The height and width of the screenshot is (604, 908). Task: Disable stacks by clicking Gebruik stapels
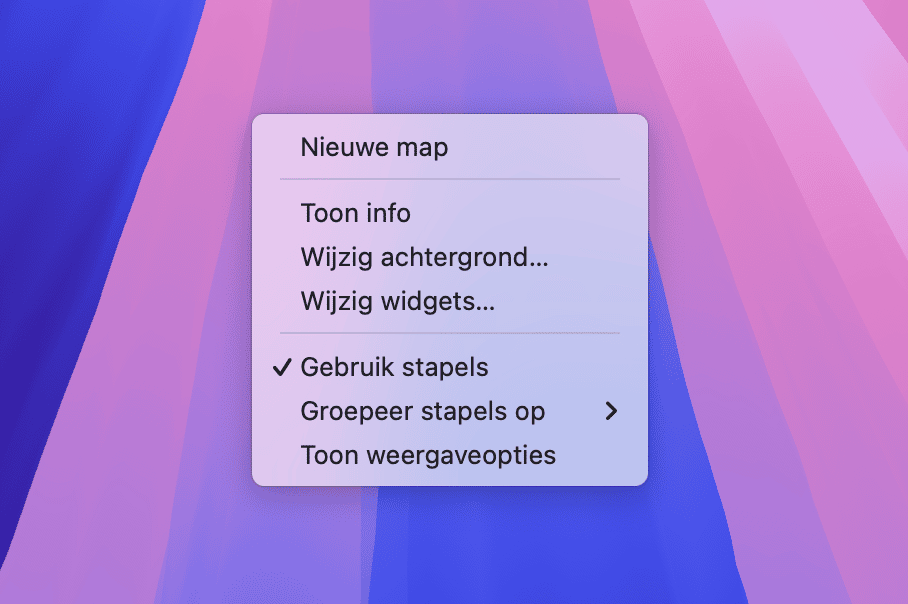click(x=394, y=367)
